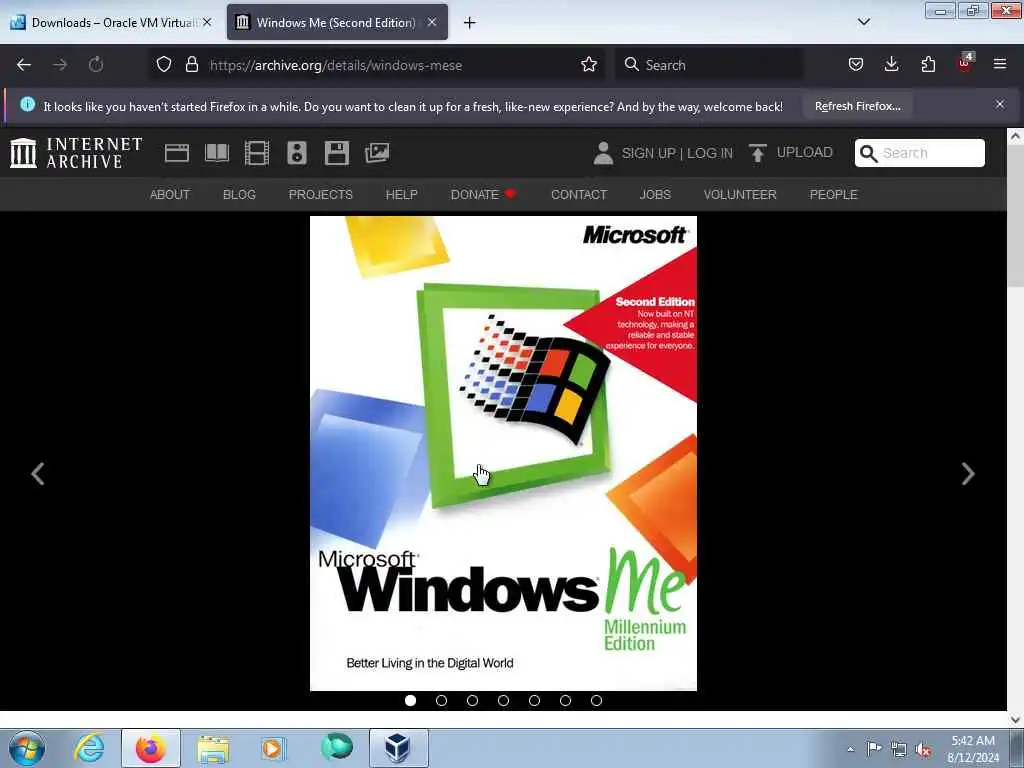Open Internet Archive software floppy icon

336,153
